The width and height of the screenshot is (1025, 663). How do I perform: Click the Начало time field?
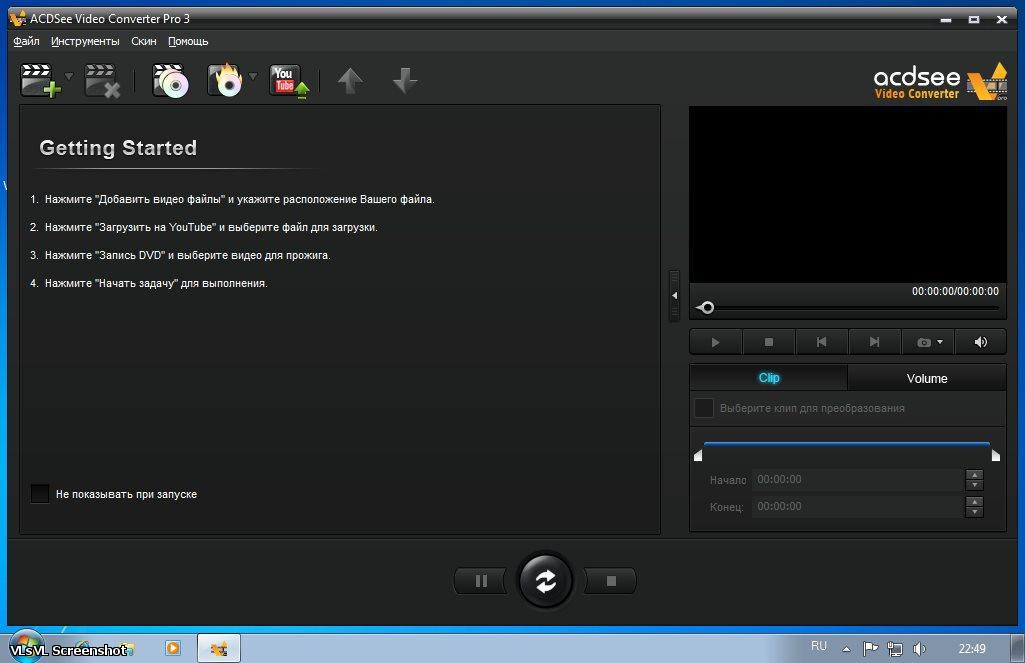[x=858, y=479]
